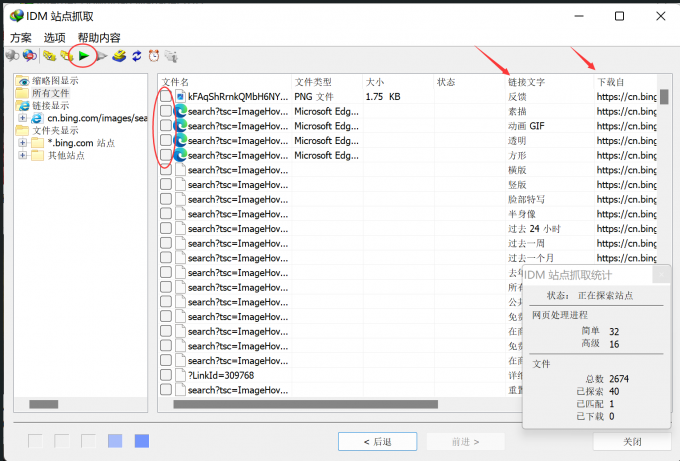Image resolution: width=680 pixels, height=461 pixels.
Task: Click the 1.75 KB size cell
Action: click(382, 97)
